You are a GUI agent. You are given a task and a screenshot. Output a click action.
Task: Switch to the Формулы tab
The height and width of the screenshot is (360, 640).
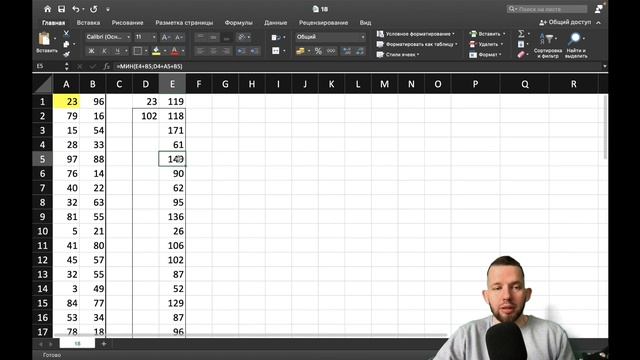pyautogui.click(x=238, y=23)
